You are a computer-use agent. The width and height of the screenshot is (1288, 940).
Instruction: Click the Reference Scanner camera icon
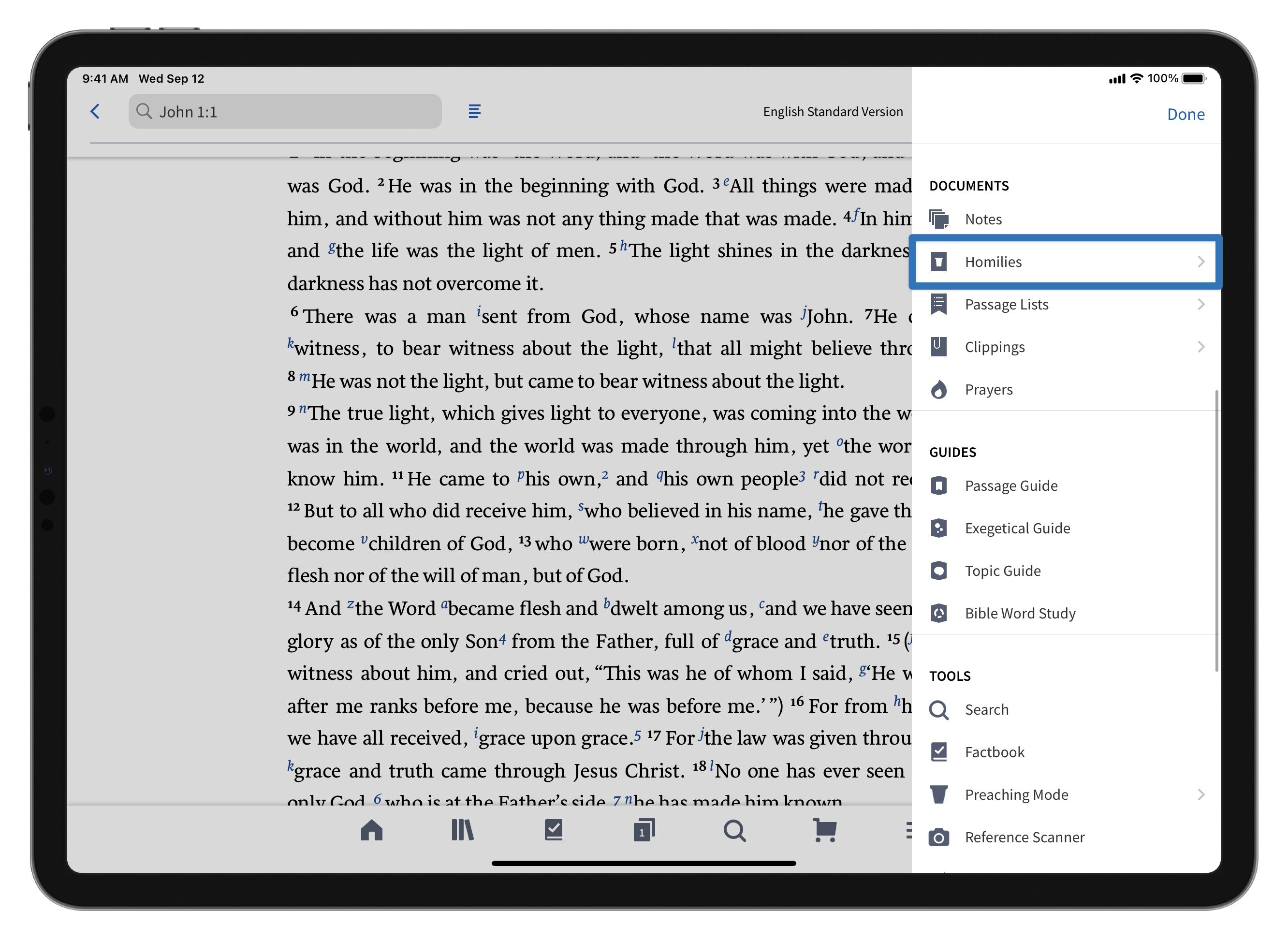pyautogui.click(x=939, y=837)
